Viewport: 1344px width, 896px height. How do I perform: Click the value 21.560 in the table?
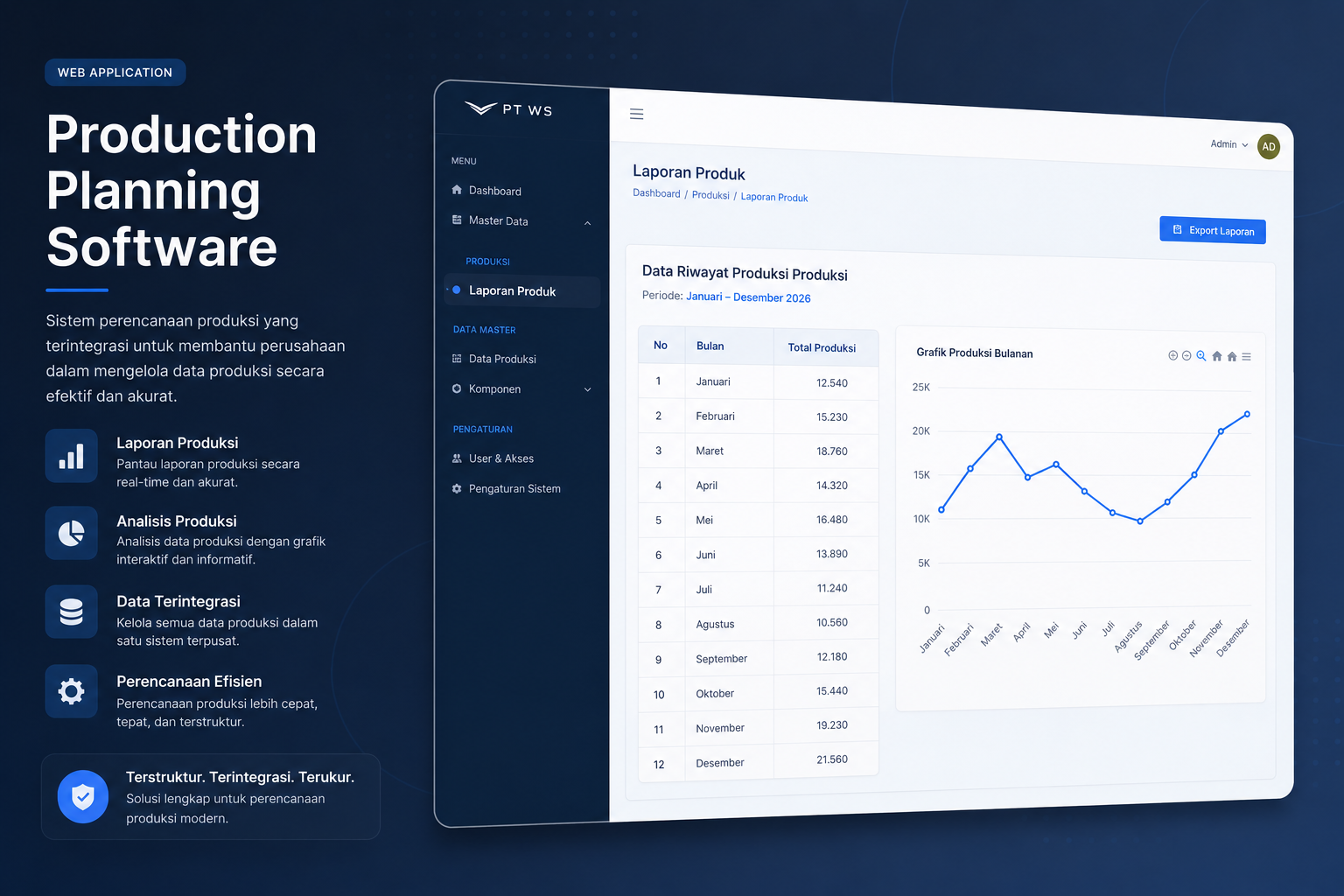point(832,759)
